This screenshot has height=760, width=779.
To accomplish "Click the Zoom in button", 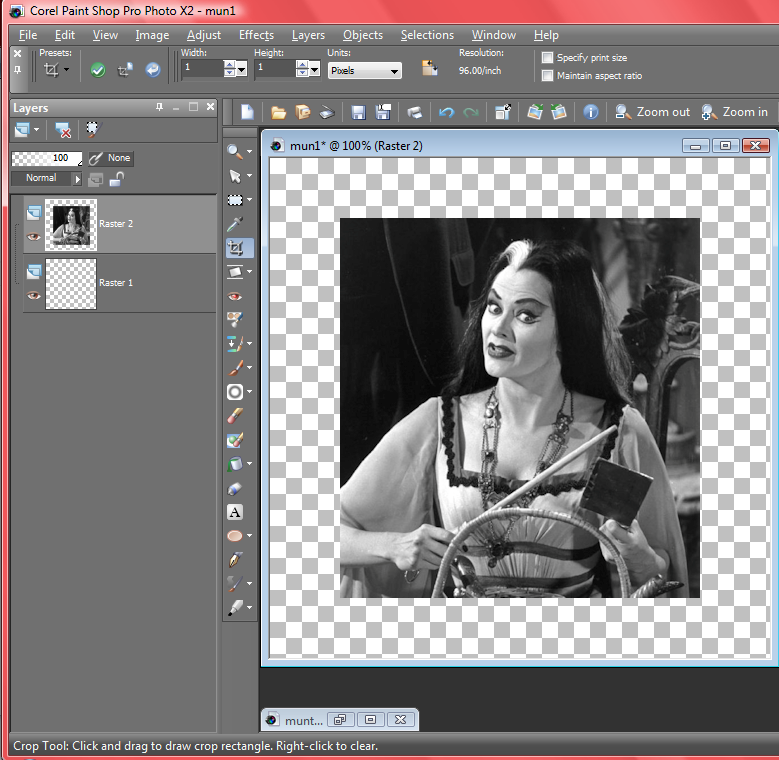I will coord(735,112).
